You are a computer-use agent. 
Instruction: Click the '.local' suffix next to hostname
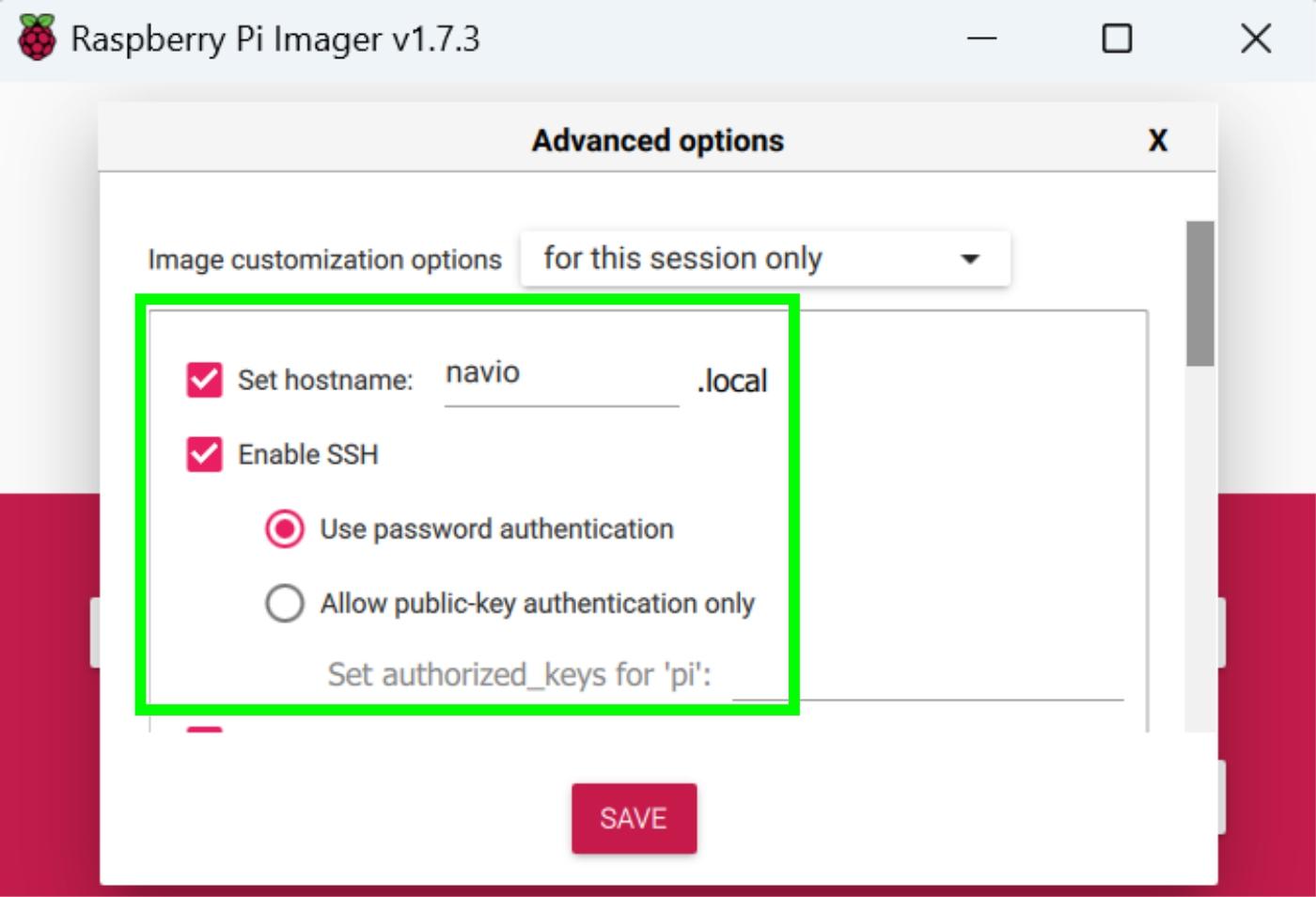coord(733,380)
